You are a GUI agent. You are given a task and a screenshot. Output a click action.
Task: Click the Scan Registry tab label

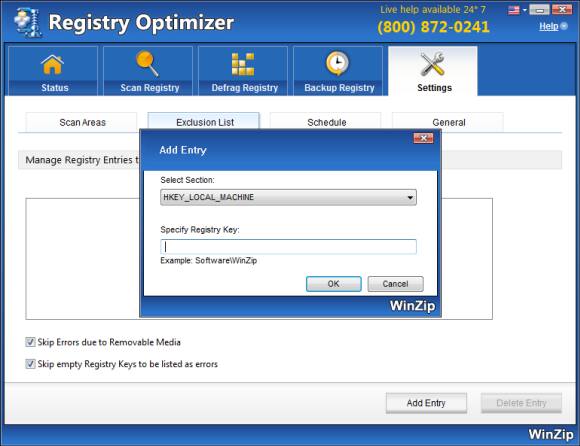[x=150, y=88]
